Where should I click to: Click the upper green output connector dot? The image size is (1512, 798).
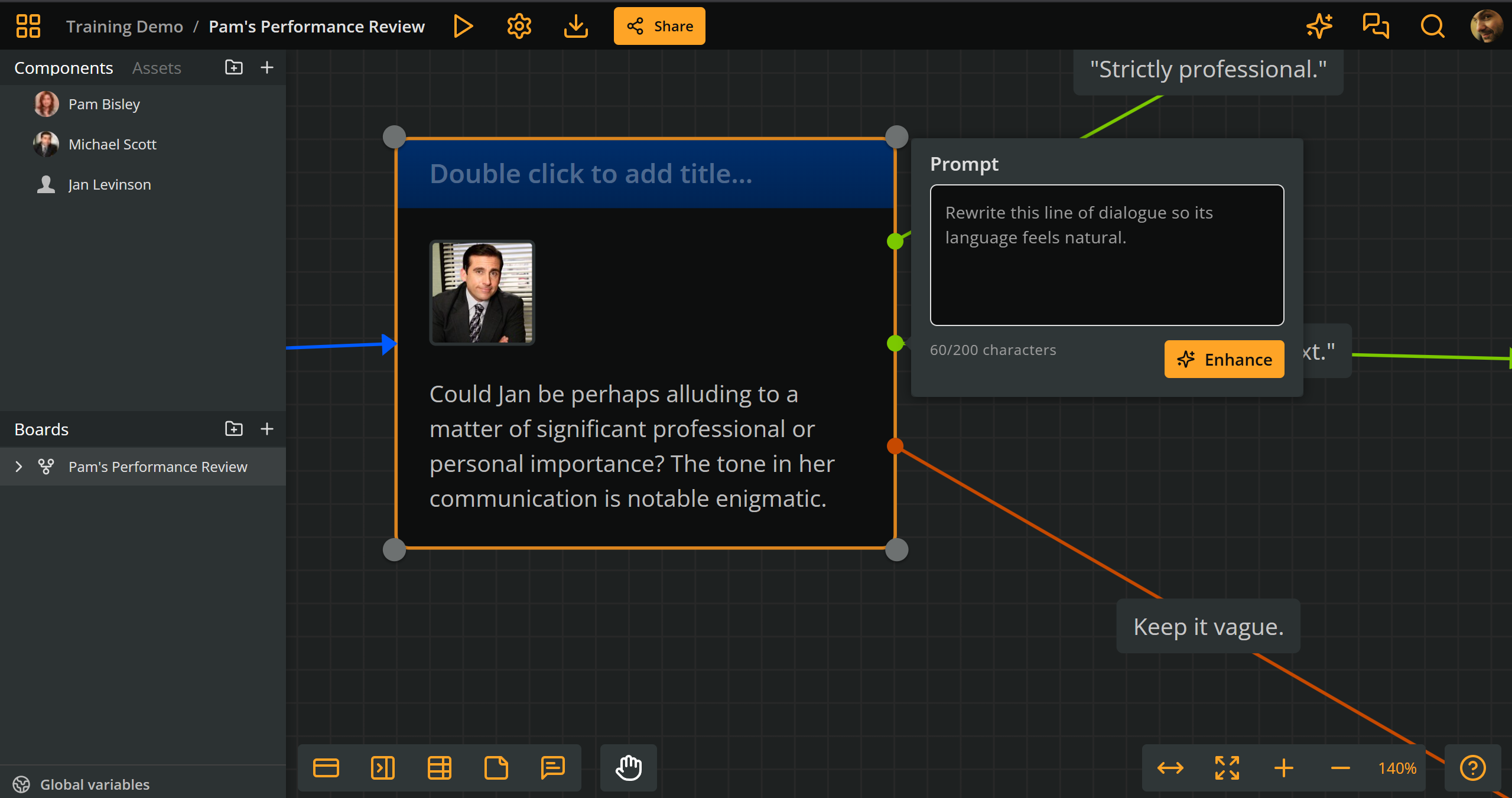(x=895, y=241)
